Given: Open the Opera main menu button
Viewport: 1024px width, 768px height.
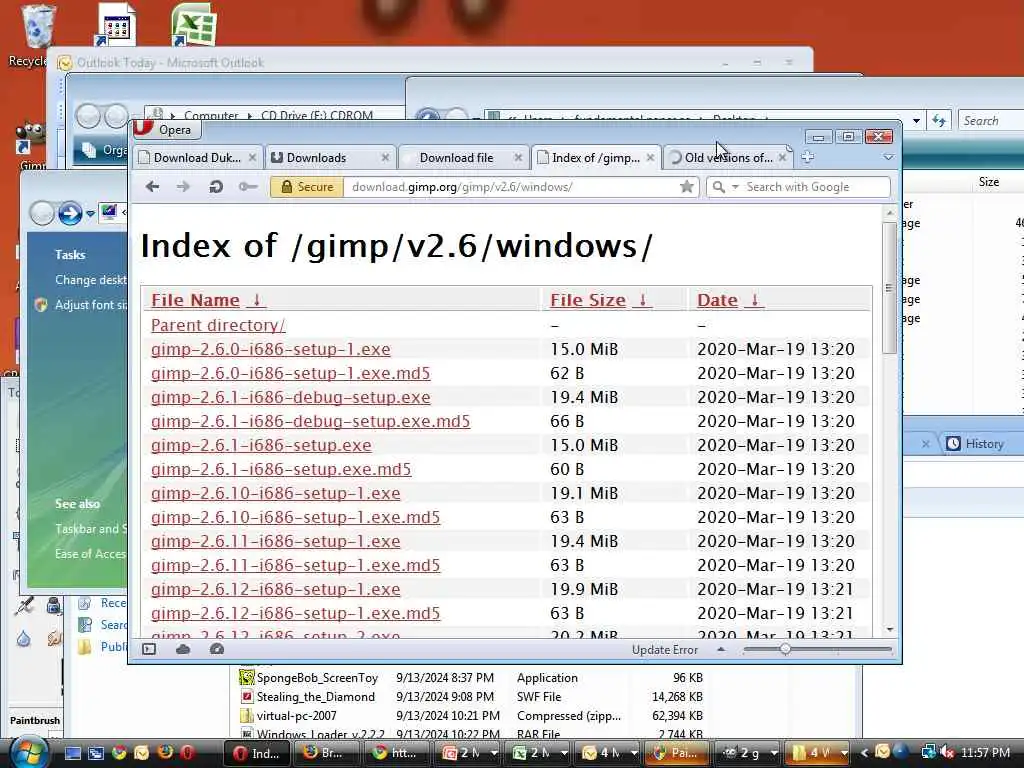Looking at the screenshot, I should click(x=166, y=129).
